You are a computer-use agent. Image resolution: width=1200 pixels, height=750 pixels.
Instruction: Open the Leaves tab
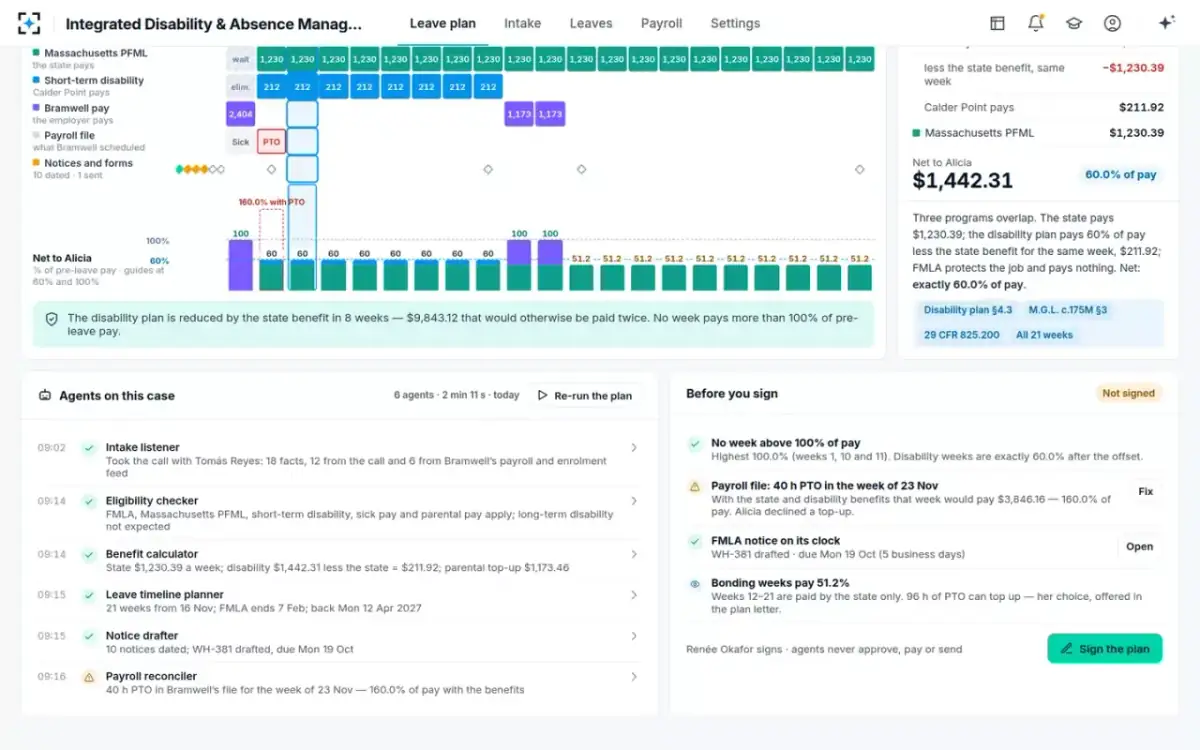(x=591, y=23)
